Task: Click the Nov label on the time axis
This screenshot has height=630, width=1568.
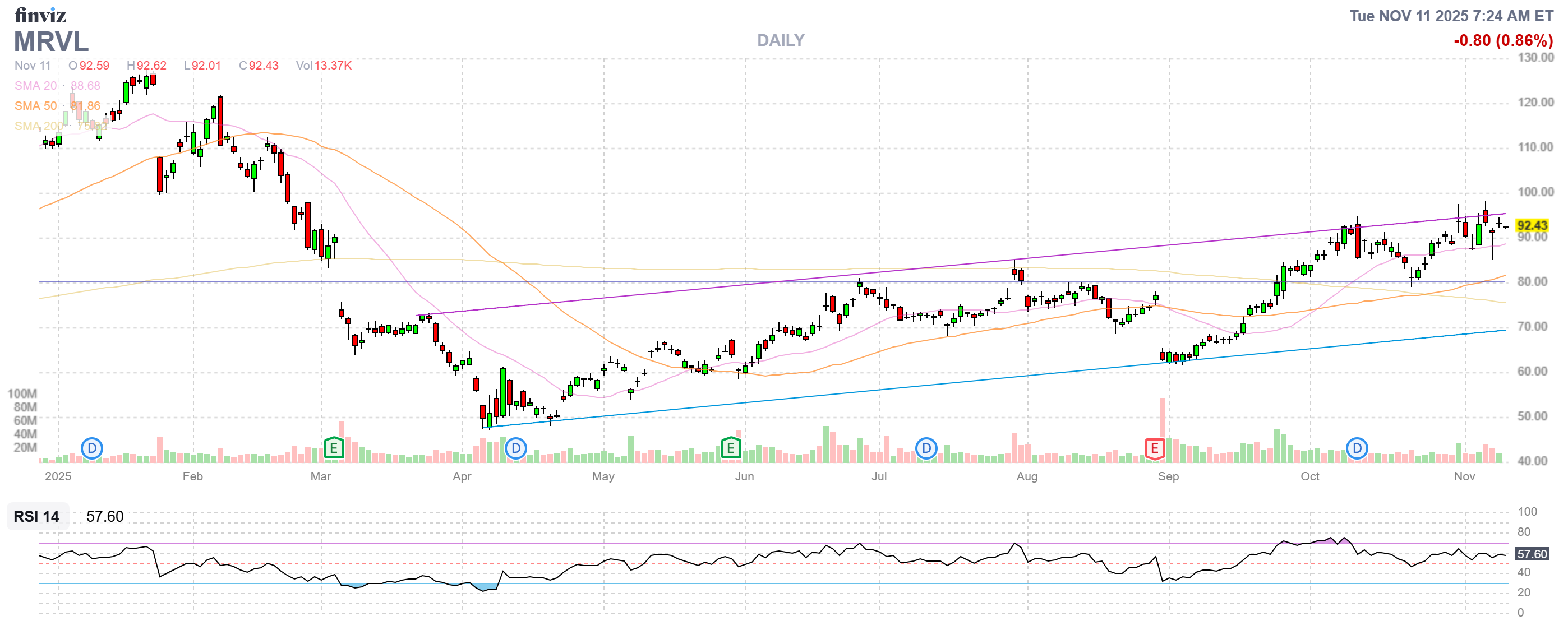Action: 1464,476
